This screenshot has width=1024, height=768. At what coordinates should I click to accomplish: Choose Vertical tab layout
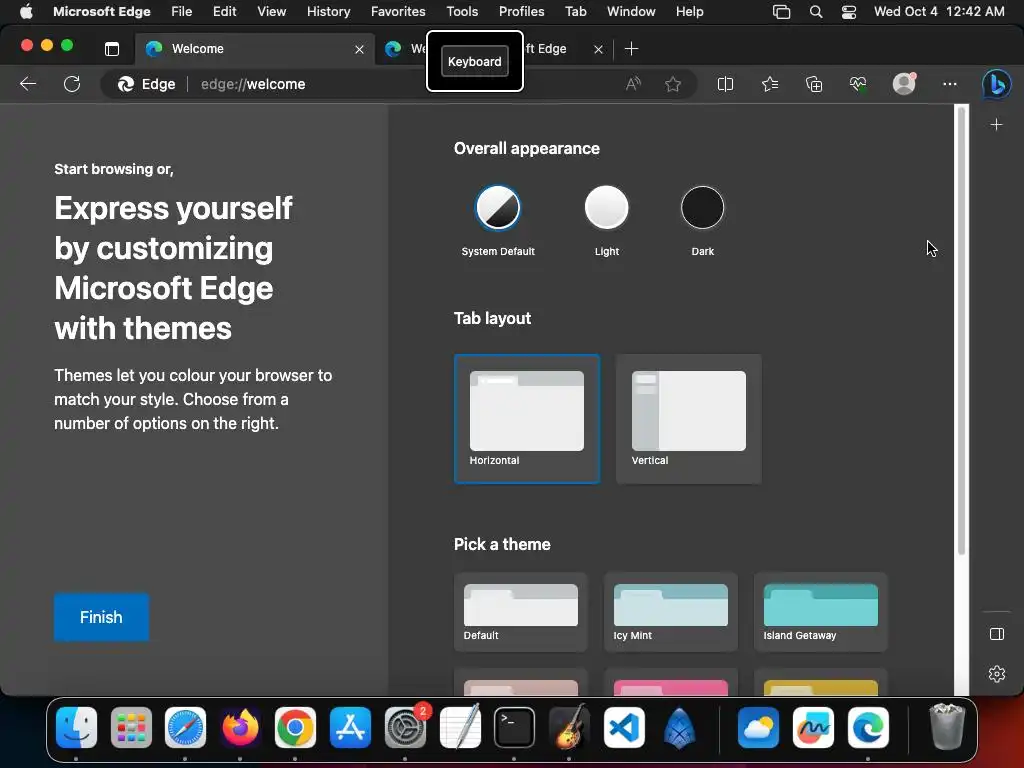pos(689,419)
